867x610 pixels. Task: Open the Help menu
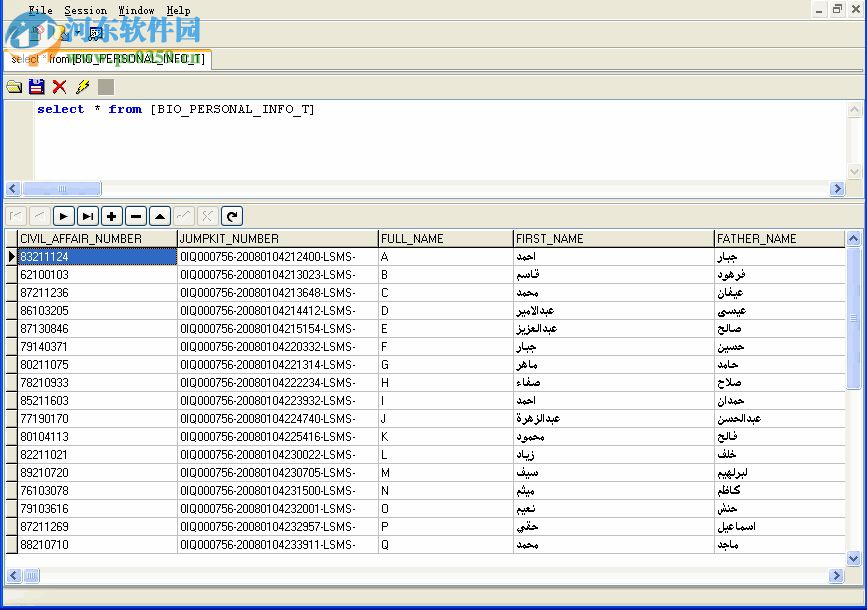coord(178,10)
